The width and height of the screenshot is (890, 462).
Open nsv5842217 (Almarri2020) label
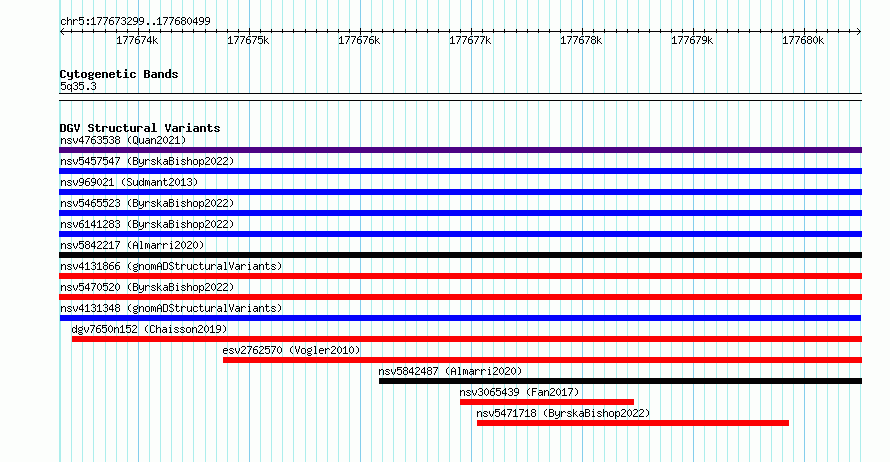132,245
